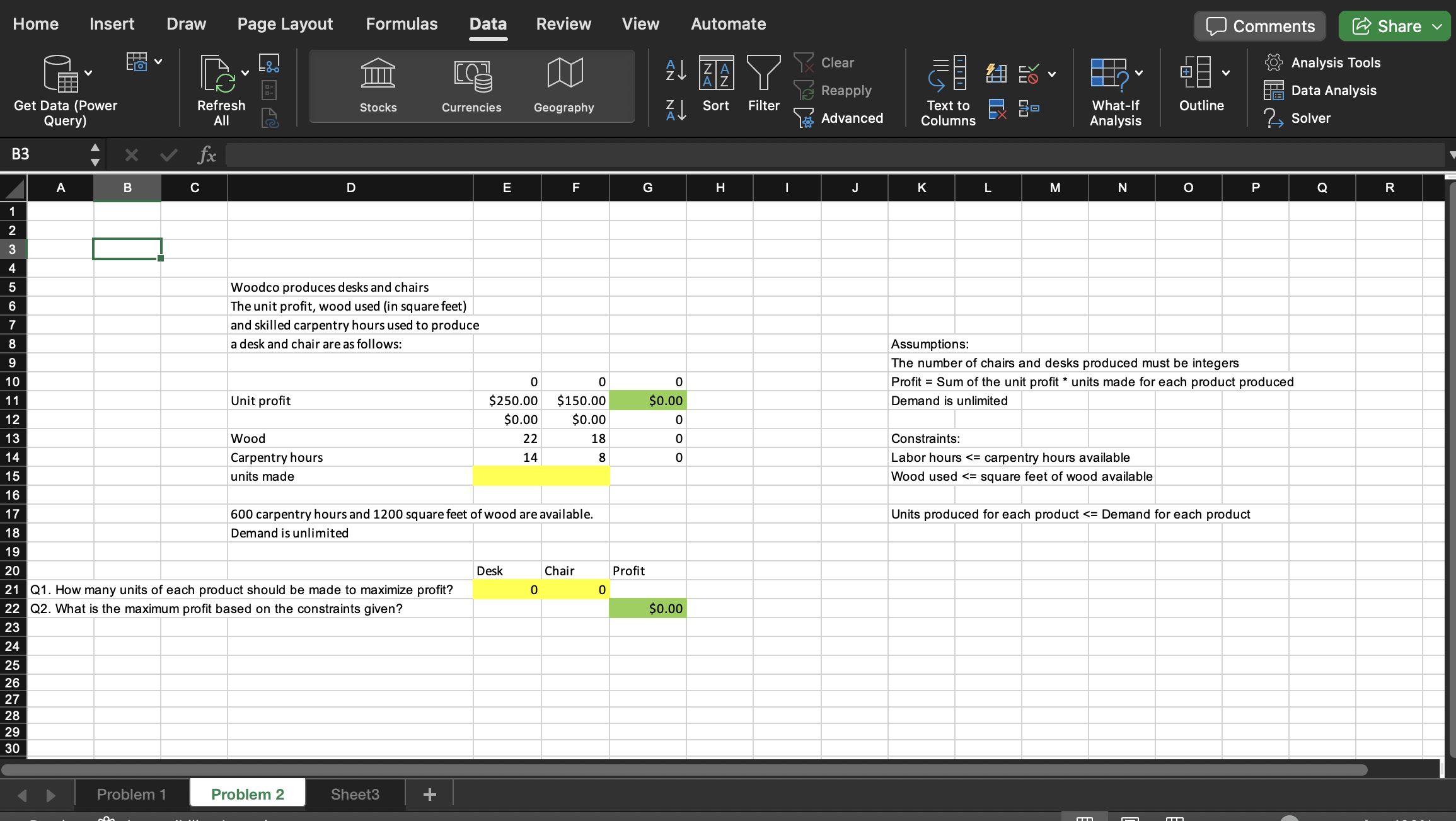Sort ascending A to Z
The height and width of the screenshot is (821, 1456).
(675, 71)
